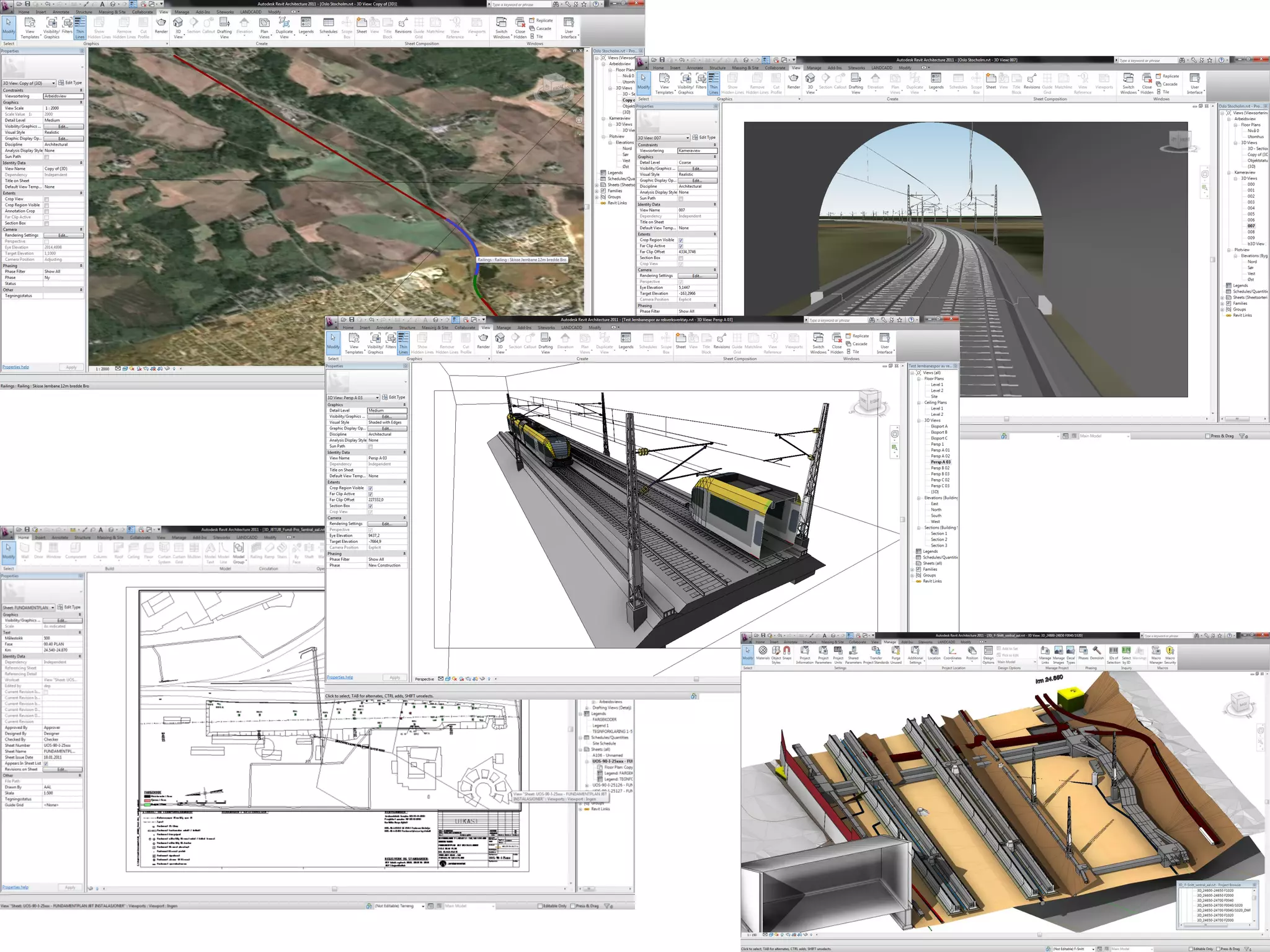This screenshot has width=1270, height=952.
Task: Open Insert tab in Persp A 03 window
Action: point(365,327)
